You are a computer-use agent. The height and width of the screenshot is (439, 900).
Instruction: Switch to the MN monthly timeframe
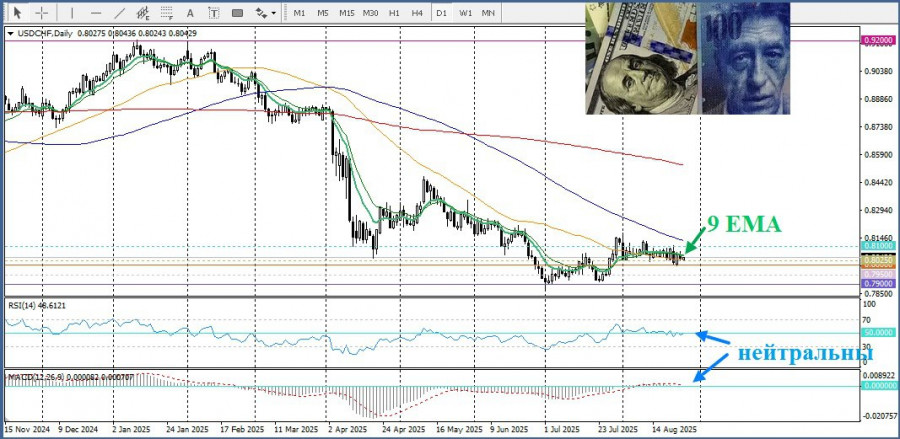pyautogui.click(x=488, y=13)
